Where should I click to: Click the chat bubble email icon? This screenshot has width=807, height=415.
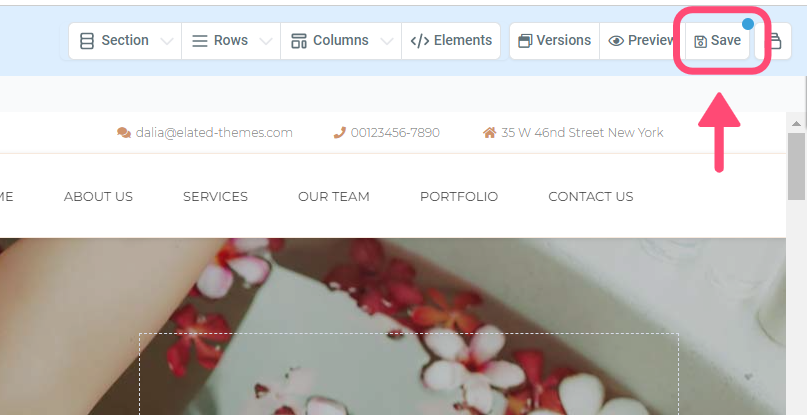click(x=124, y=133)
